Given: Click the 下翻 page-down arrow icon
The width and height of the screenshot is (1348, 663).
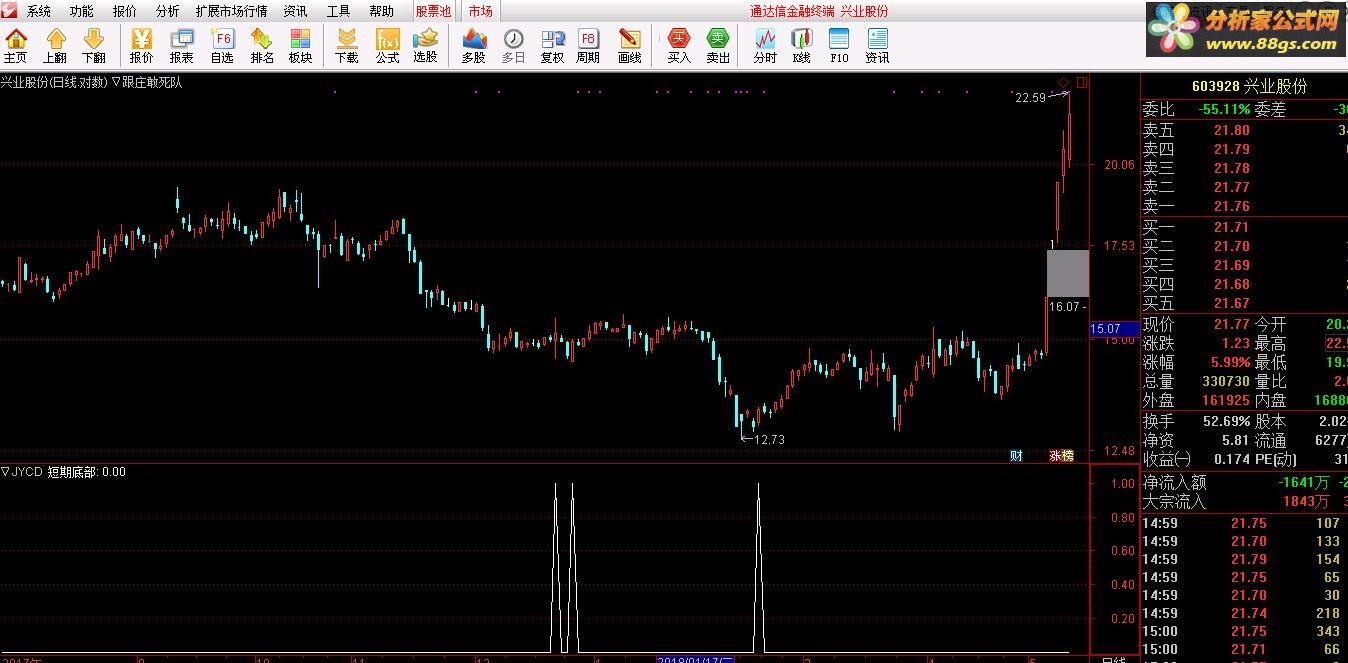Looking at the screenshot, I should tap(94, 46).
